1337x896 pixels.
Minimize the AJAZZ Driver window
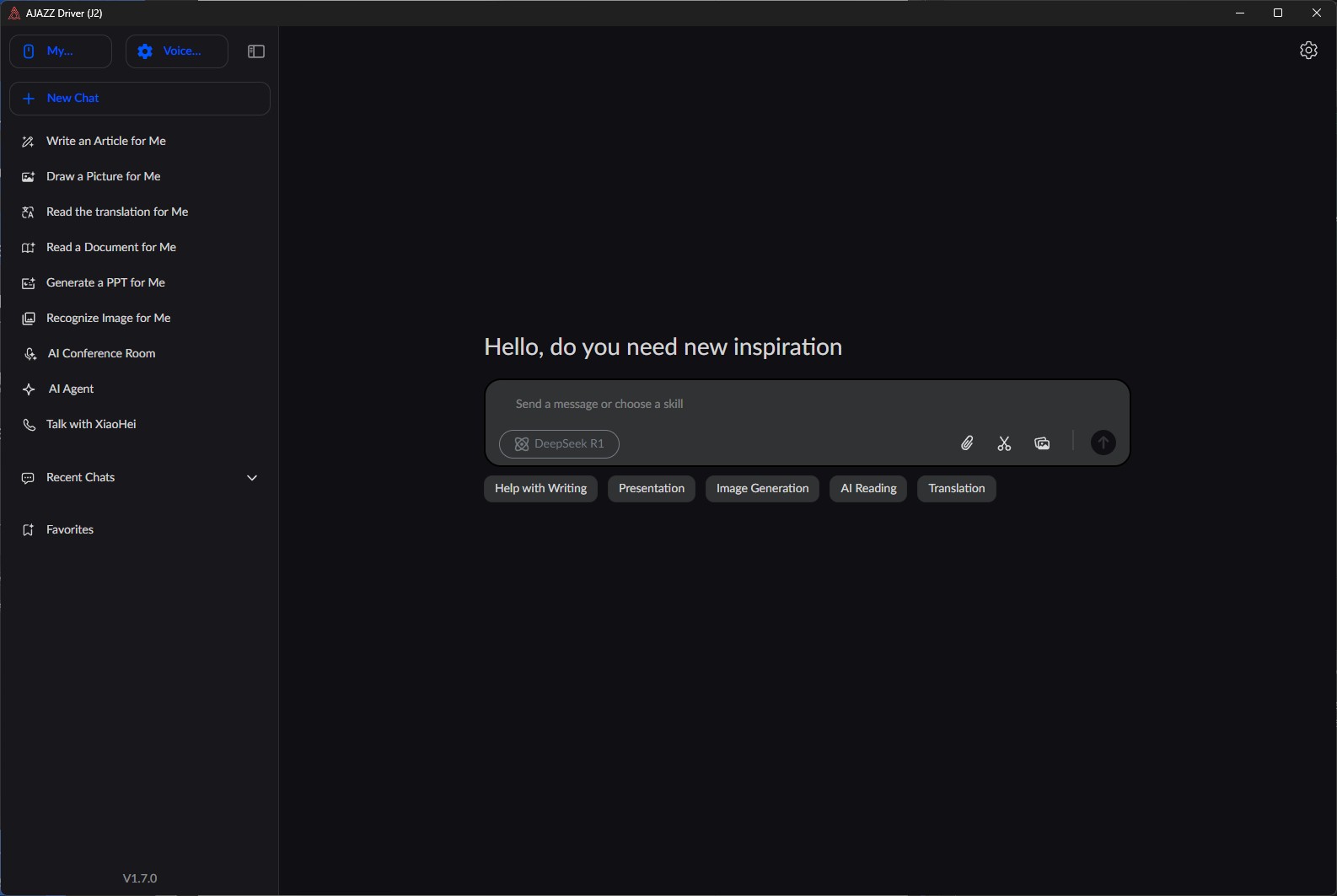(1240, 13)
